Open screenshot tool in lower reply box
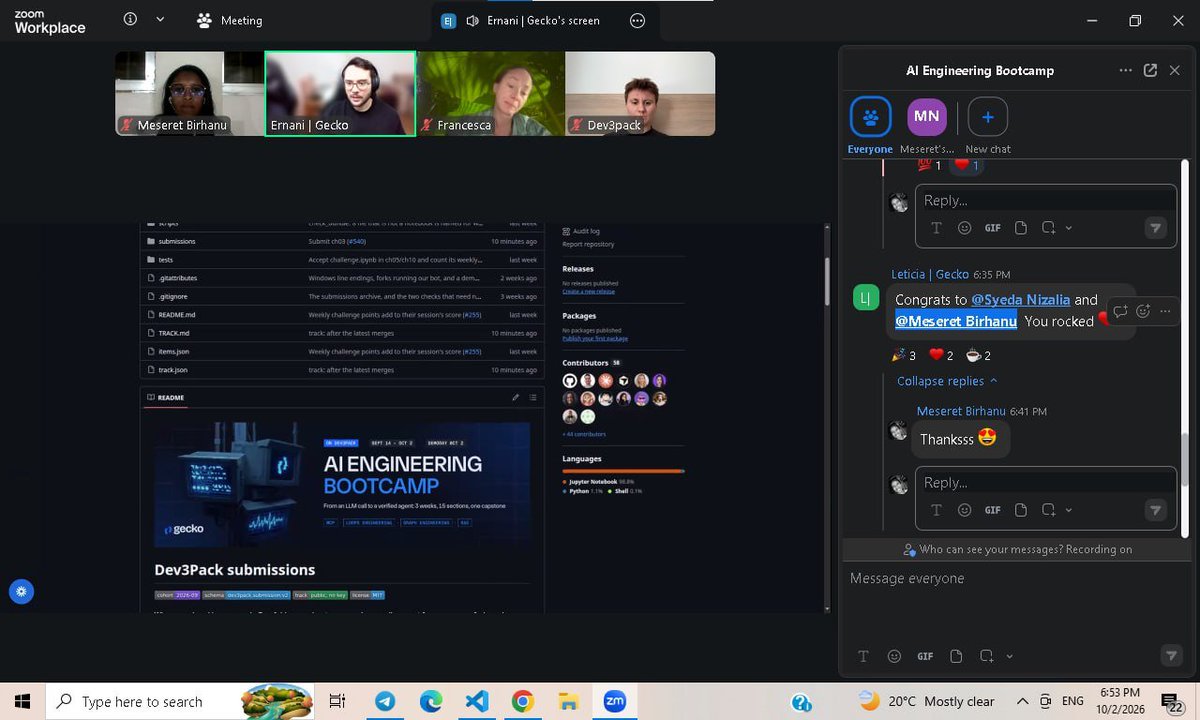 pyautogui.click(x=1048, y=510)
